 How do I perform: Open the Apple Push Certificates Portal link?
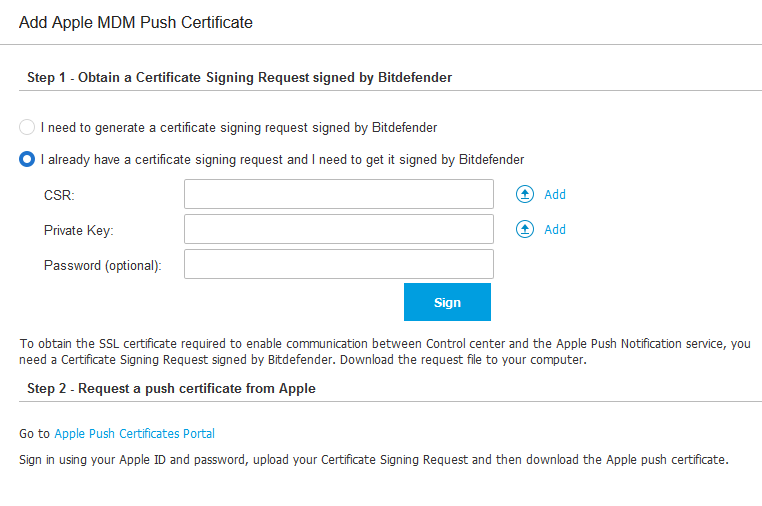click(135, 434)
